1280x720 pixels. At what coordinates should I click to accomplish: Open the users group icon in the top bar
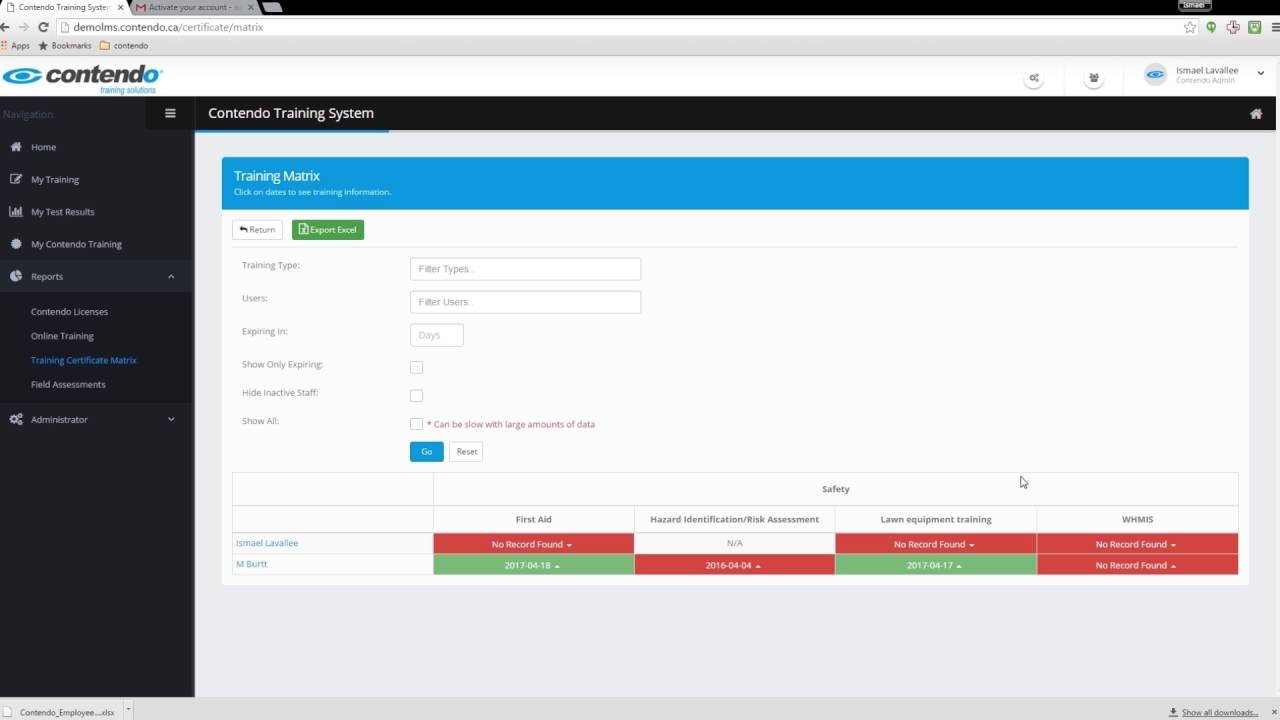[x=1094, y=78]
